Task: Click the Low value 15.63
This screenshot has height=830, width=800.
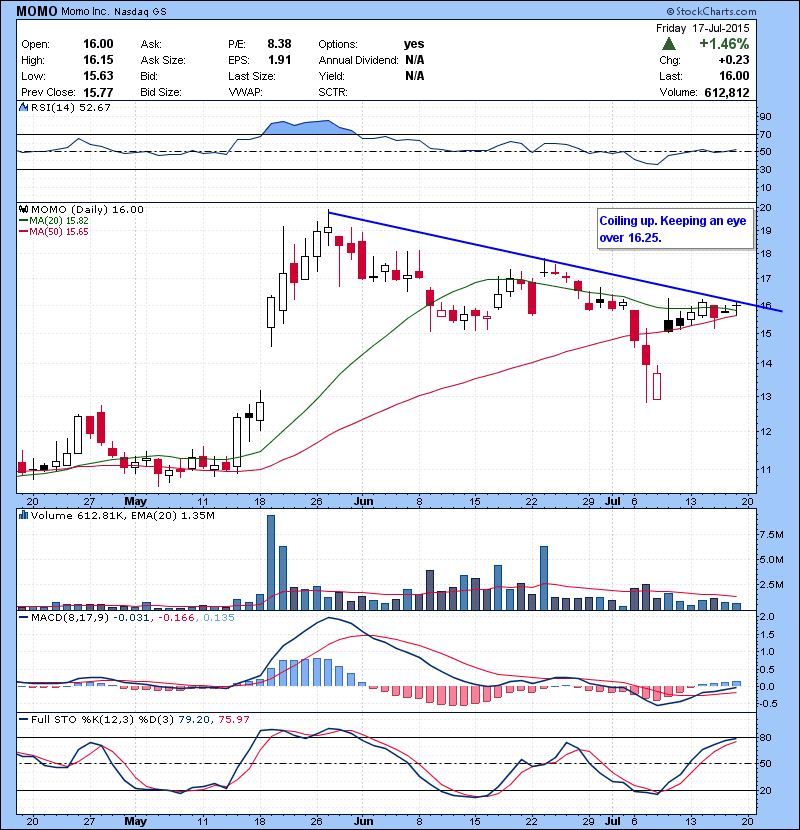Action: pyautogui.click(x=98, y=76)
